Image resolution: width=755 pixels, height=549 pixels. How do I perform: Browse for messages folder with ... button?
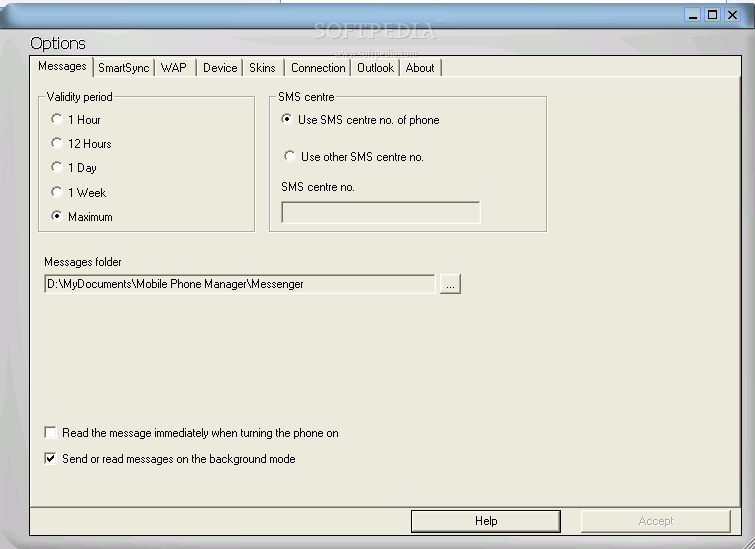450,284
